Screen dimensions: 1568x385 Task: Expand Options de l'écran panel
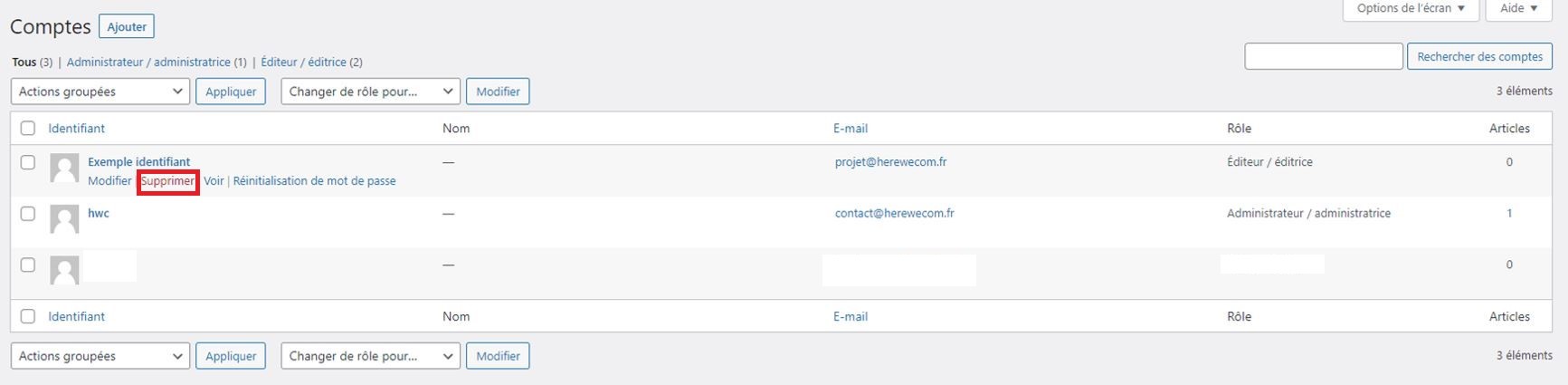pyautogui.click(x=1411, y=9)
